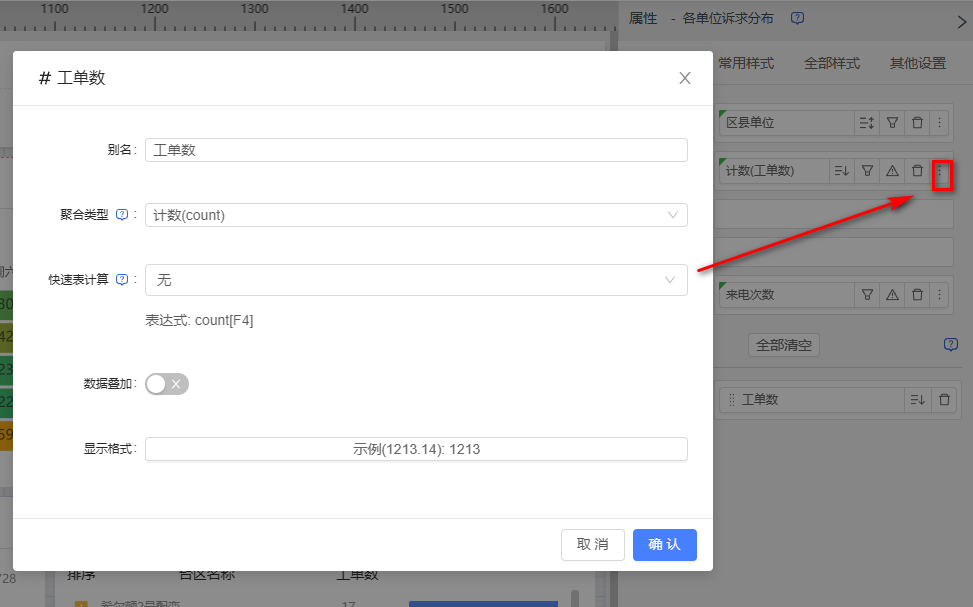Click the filter icon for 来电次数
Viewport: 973px width, 607px height.
[868, 295]
